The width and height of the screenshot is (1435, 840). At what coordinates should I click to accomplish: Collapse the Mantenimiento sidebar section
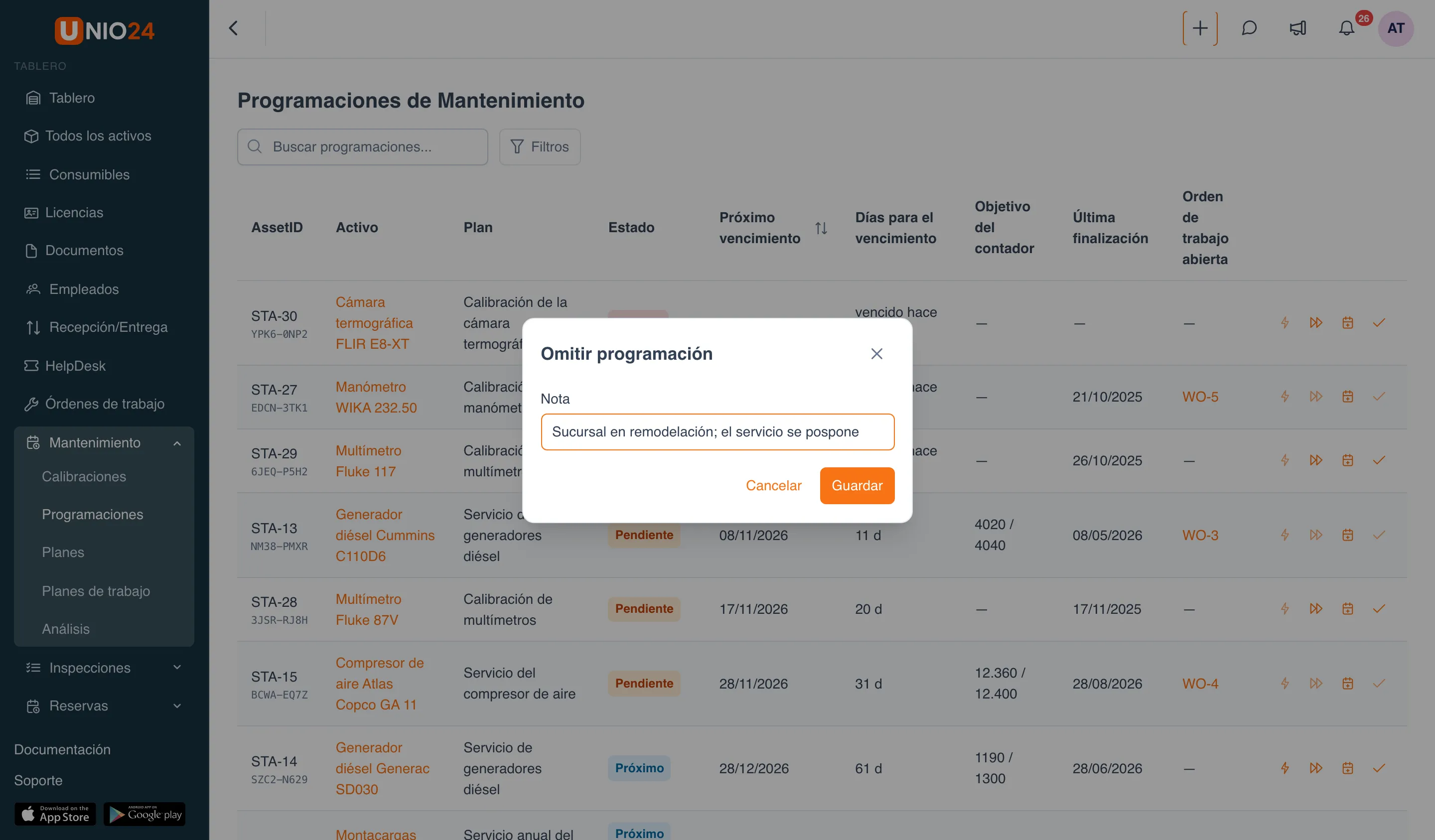pos(177,443)
